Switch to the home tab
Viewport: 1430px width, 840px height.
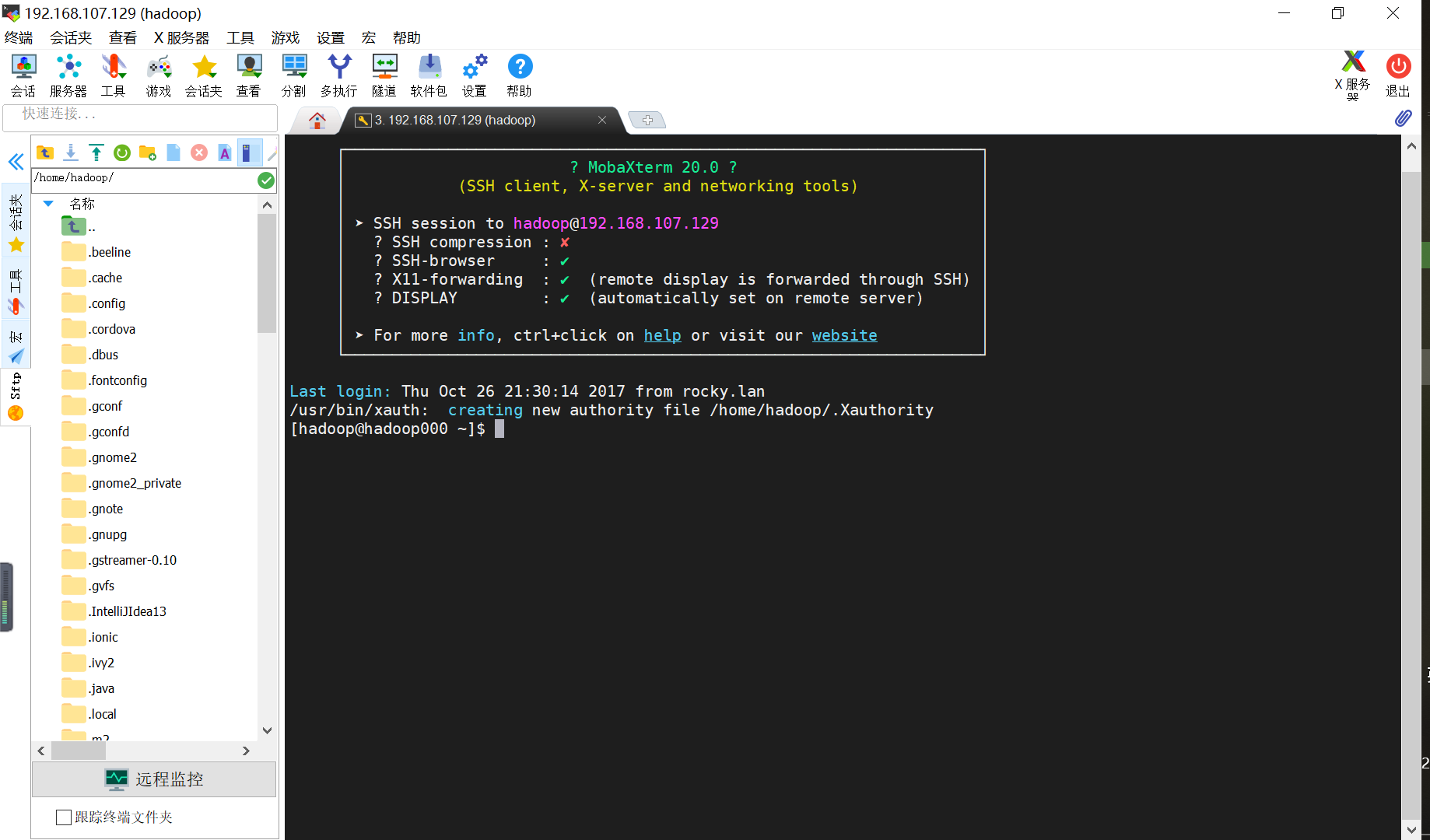(317, 121)
